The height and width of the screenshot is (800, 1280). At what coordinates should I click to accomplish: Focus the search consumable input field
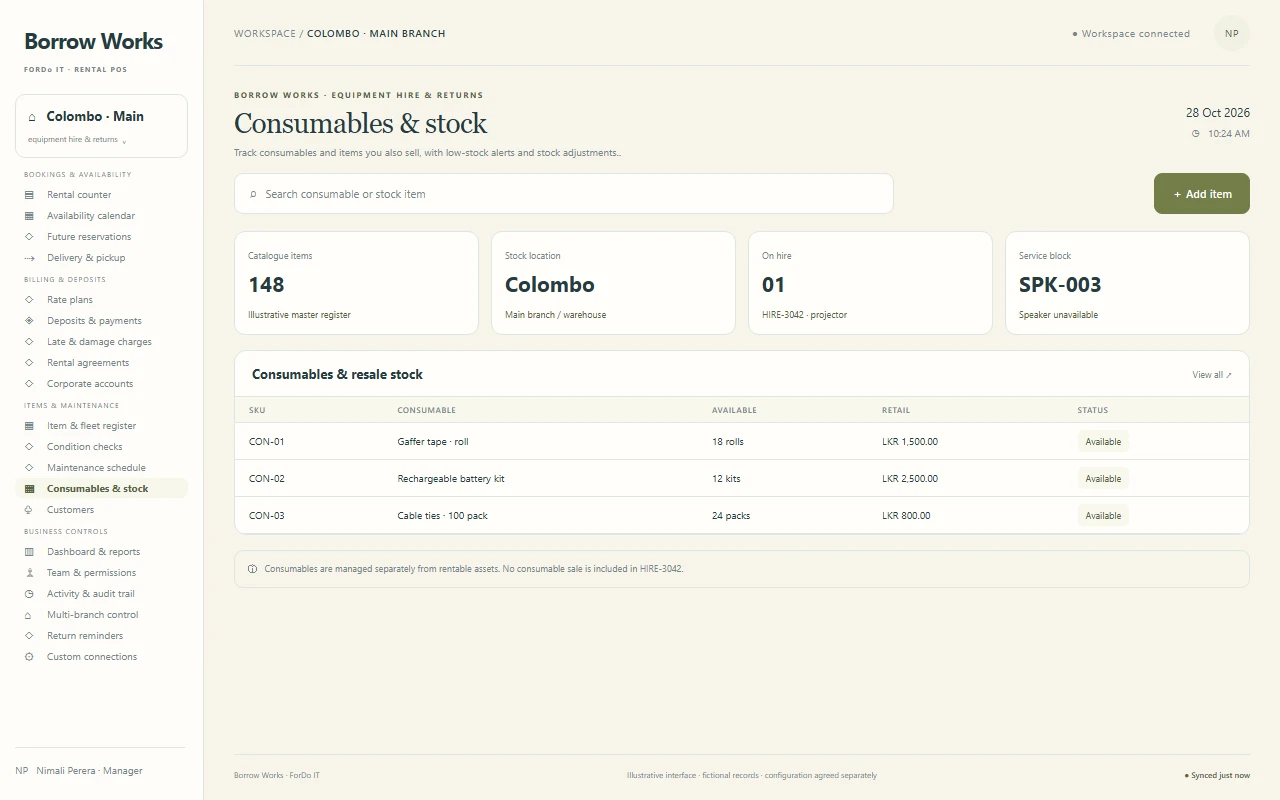click(564, 194)
